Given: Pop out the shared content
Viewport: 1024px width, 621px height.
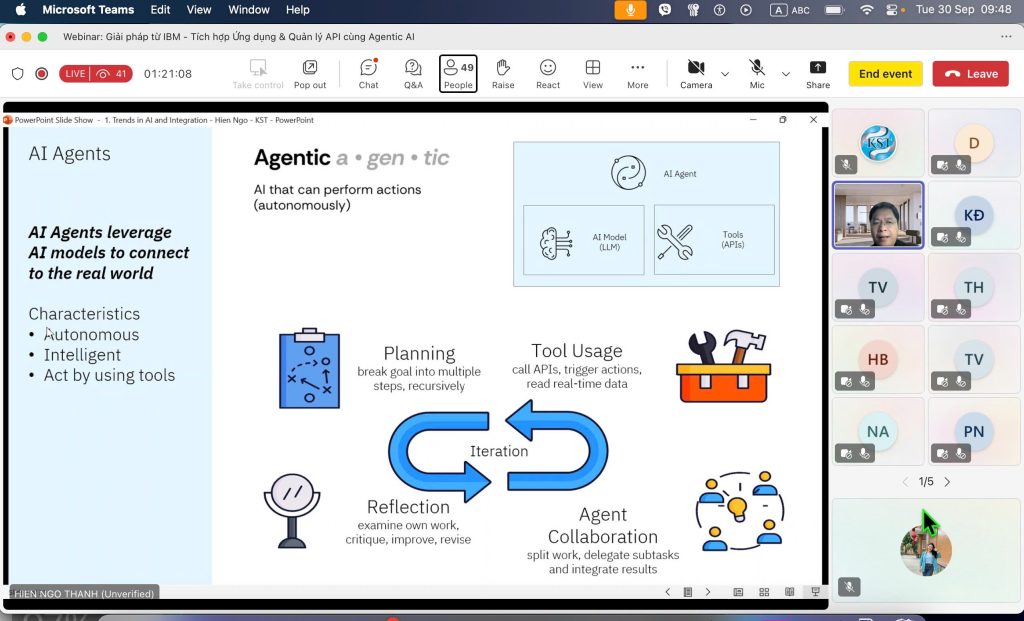Looking at the screenshot, I should click(x=310, y=73).
